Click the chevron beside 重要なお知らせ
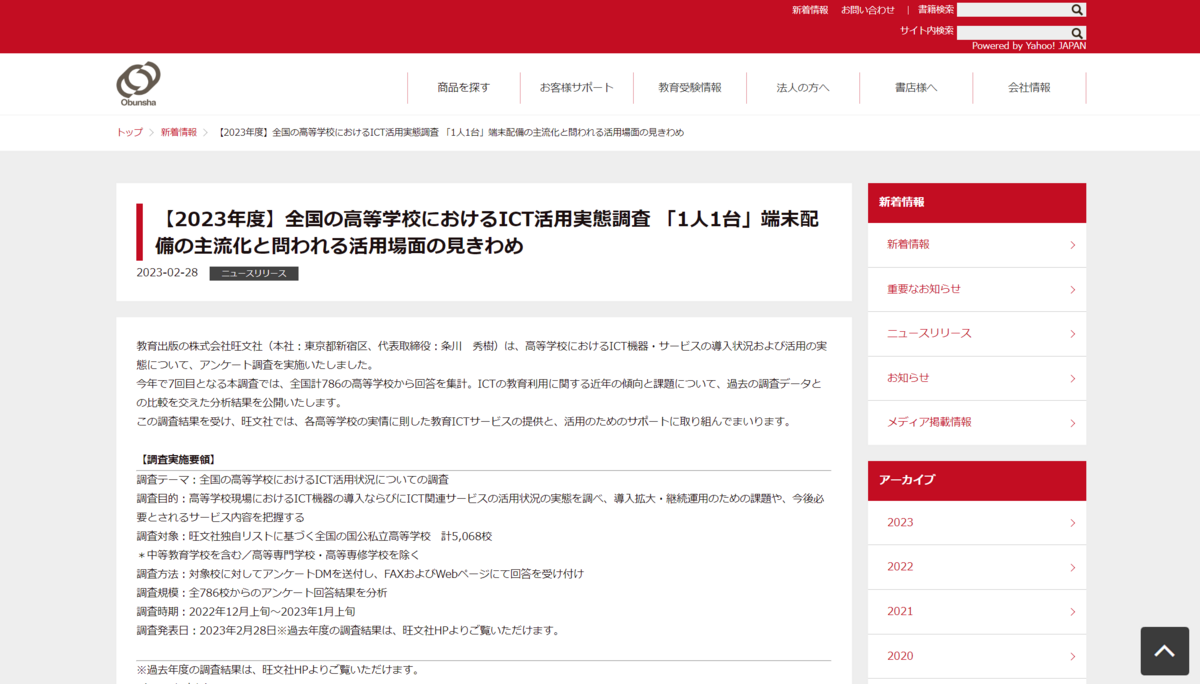This screenshot has height=684, width=1200. pyautogui.click(x=1073, y=290)
